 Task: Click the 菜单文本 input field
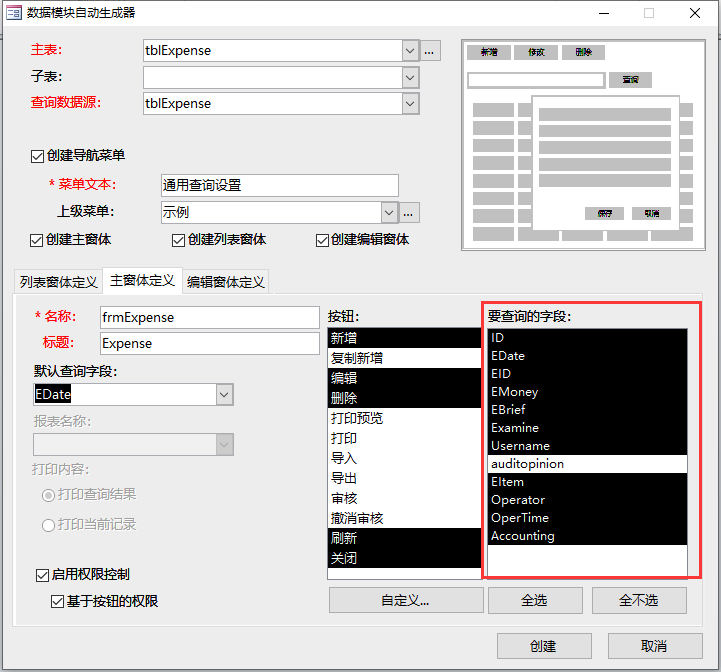point(280,185)
